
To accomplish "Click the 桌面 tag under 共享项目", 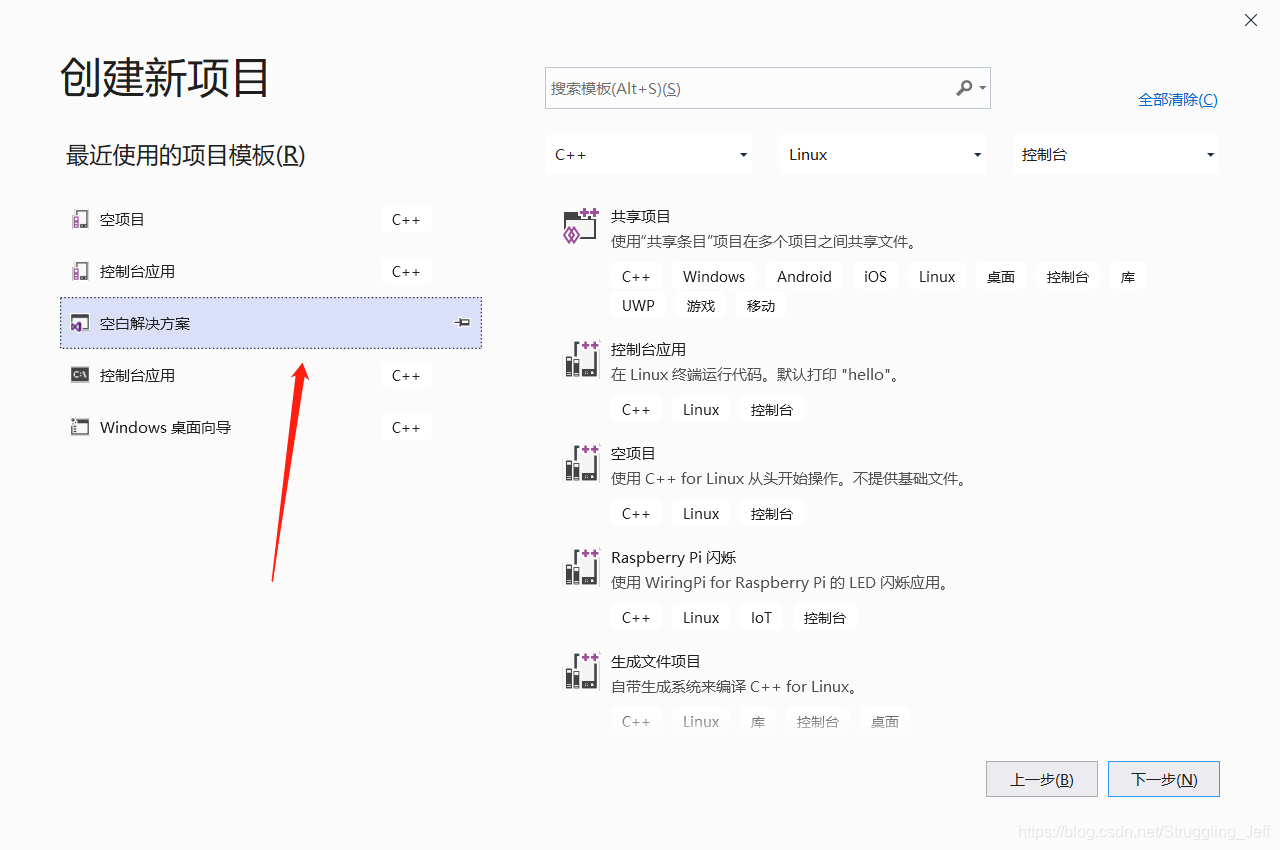I will [1001, 277].
